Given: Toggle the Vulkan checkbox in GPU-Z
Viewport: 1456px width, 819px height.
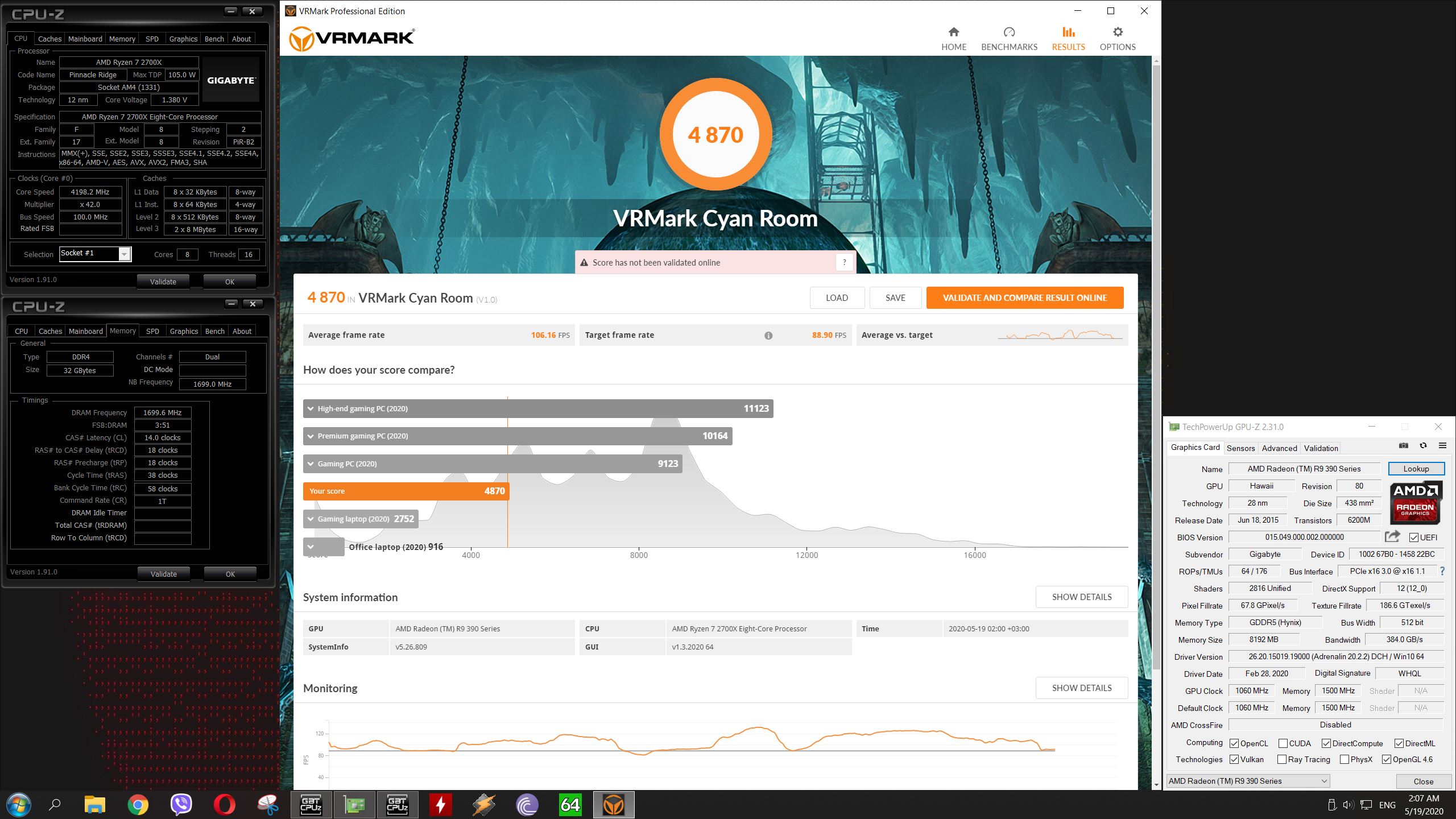Looking at the screenshot, I should coord(1234,759).
